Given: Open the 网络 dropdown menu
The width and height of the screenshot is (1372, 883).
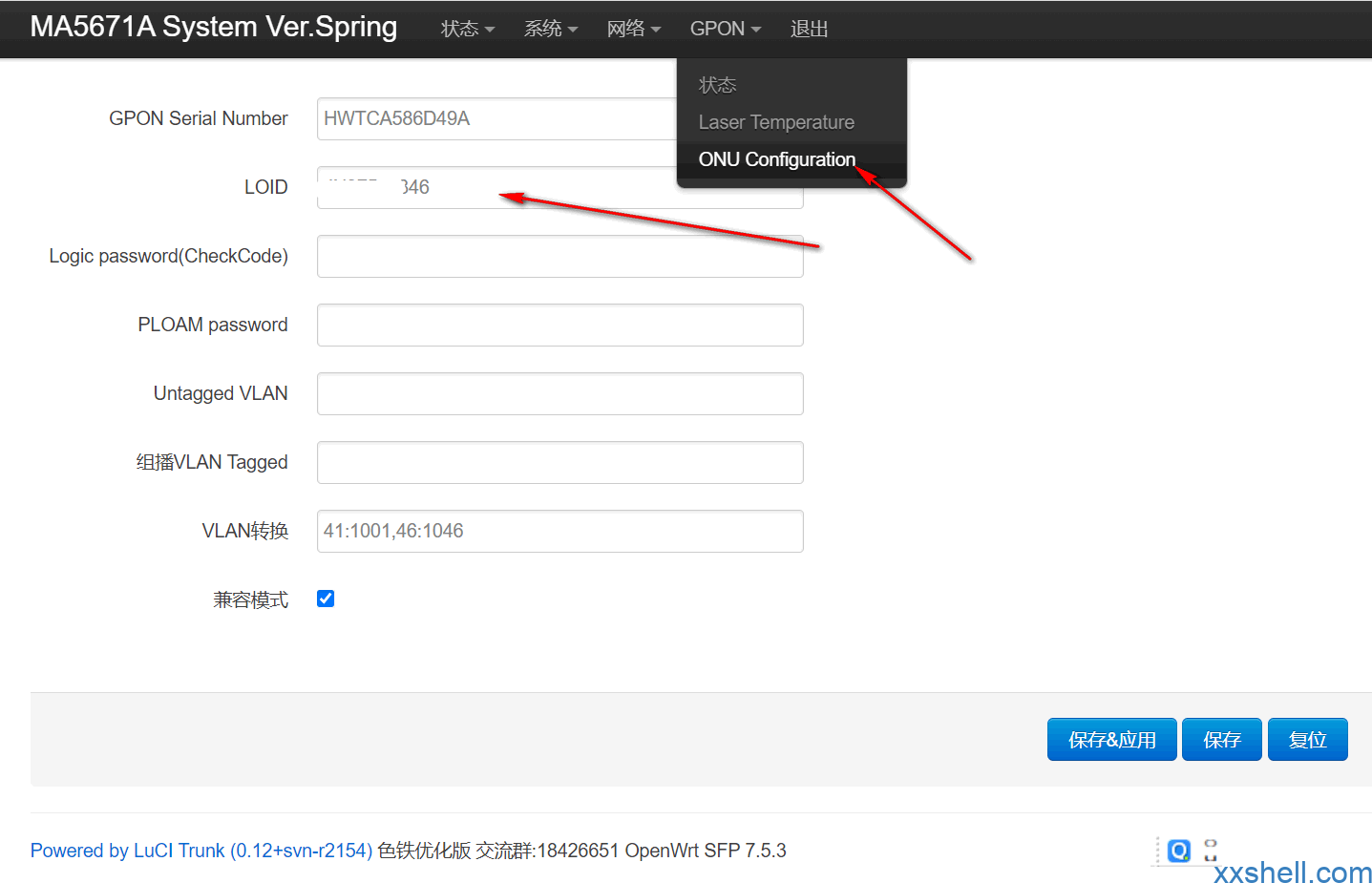Looking at the screenshot, I should [633, 29].
